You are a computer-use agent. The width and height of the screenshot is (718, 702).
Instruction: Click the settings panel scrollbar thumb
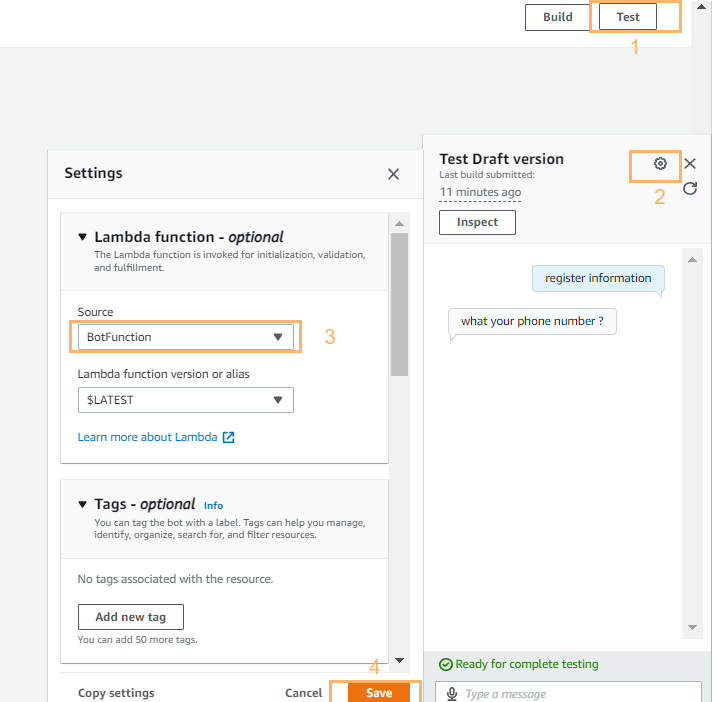tap(399, 305)
